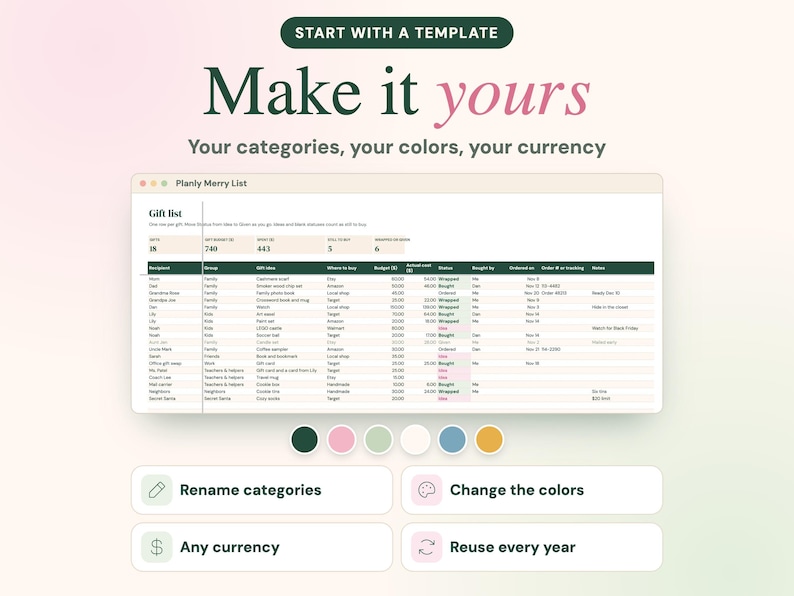
Task: Click the Ready Dec 10 note
Action: (606, 293)
